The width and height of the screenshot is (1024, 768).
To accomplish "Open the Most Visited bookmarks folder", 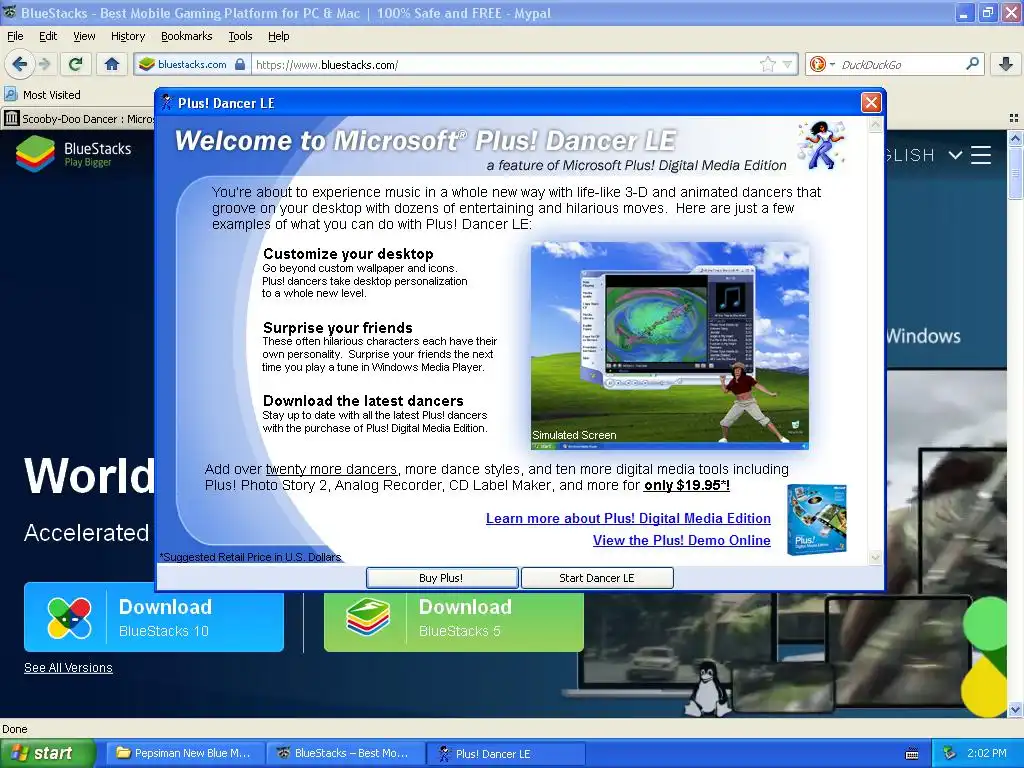I will 42,95.
